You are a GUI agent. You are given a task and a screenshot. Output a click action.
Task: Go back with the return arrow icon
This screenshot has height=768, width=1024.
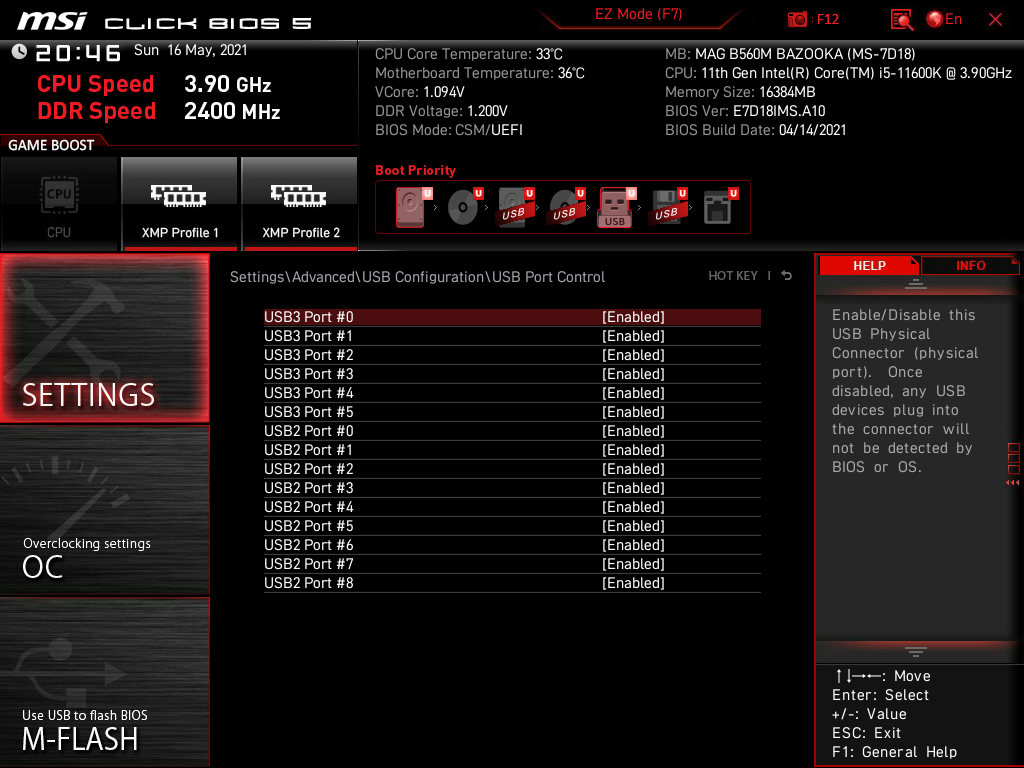[787, 276]
